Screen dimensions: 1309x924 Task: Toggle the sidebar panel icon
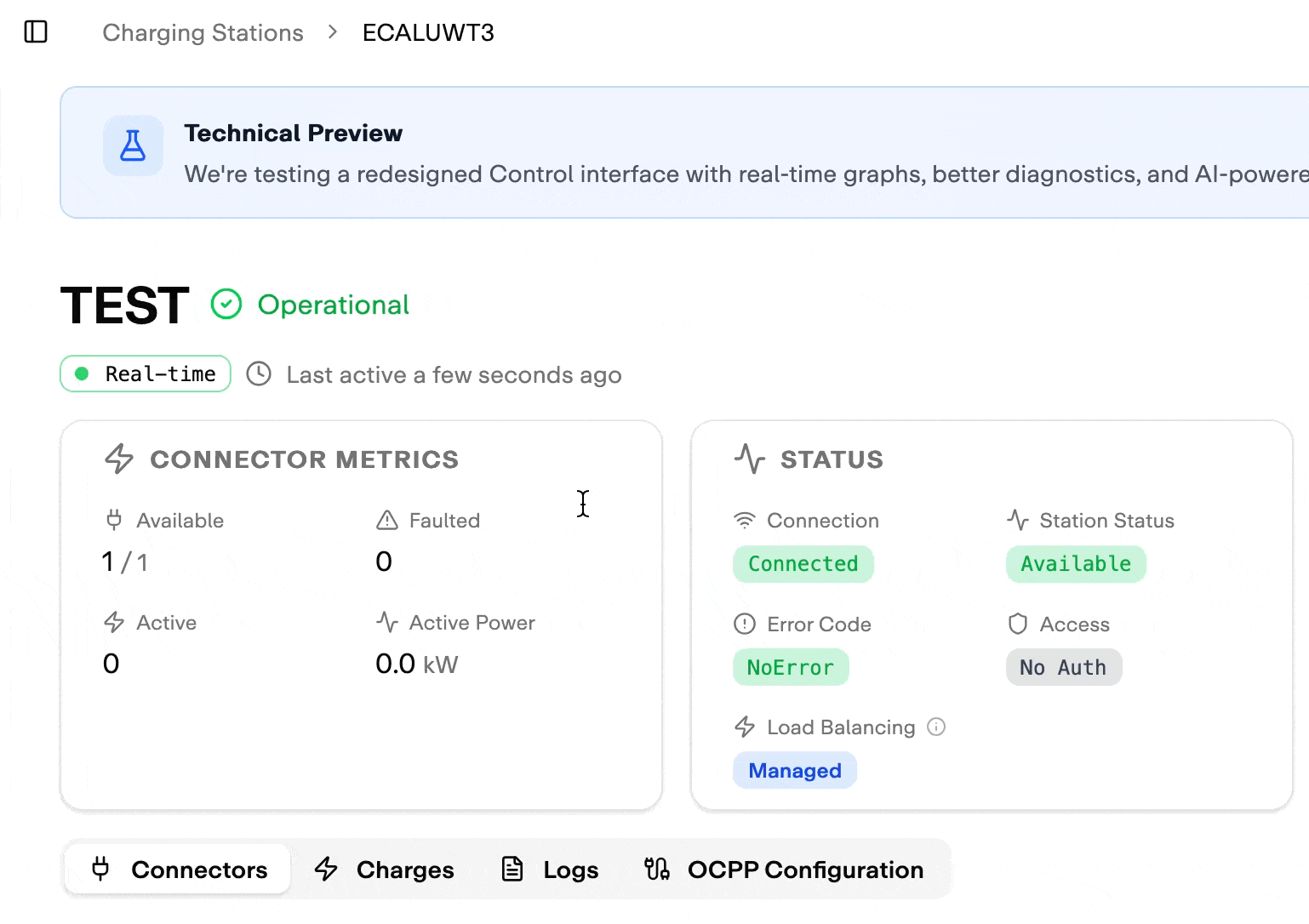tap(36, 32)
